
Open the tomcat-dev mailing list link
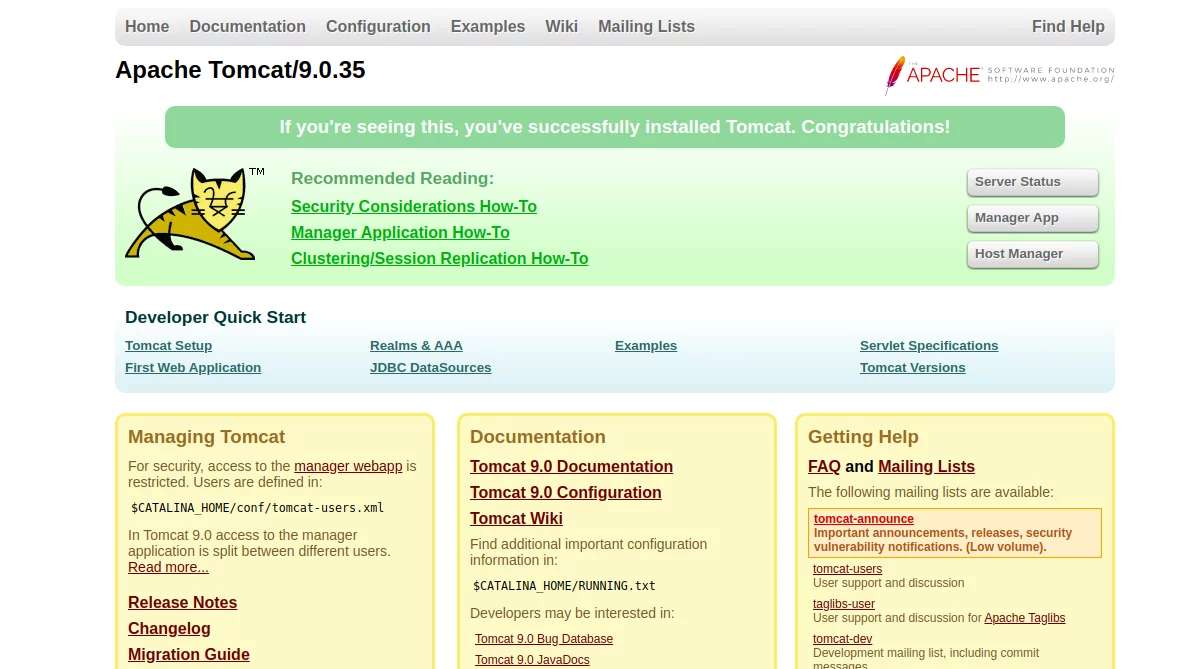click(x=842, y=639)
